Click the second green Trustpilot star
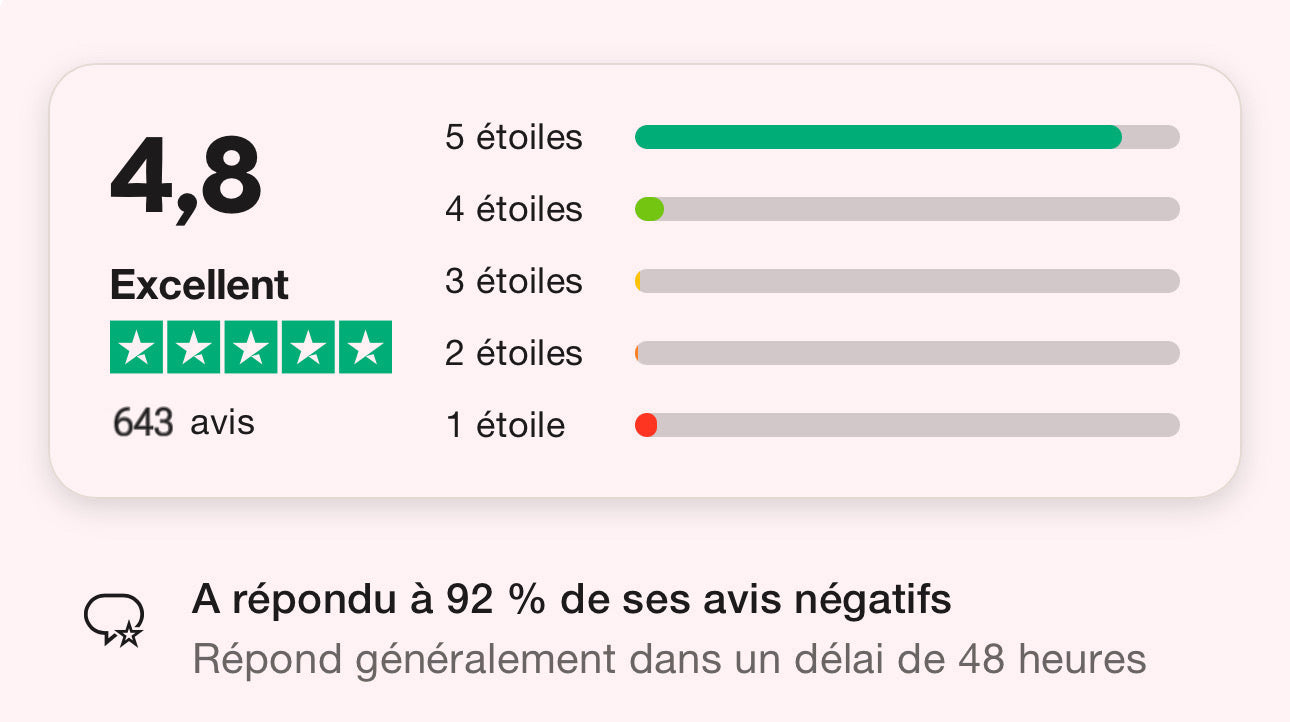 coord(193,347)
